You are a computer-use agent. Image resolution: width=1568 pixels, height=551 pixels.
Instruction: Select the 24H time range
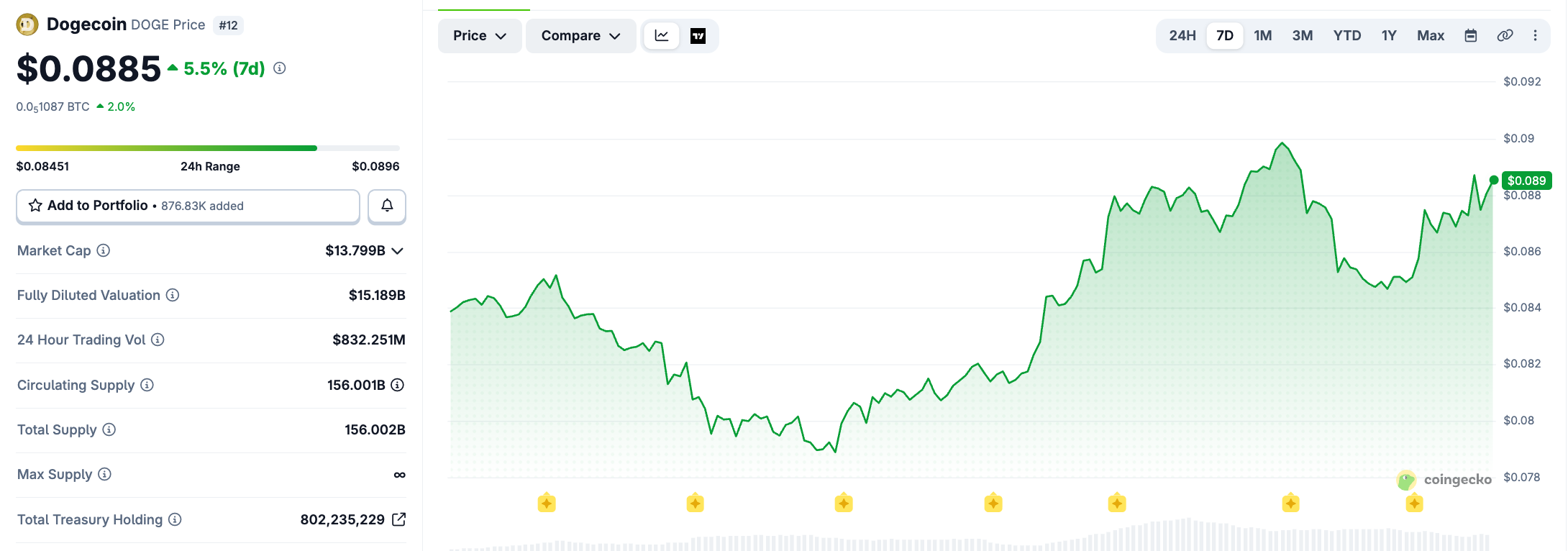coord(1182,35)
